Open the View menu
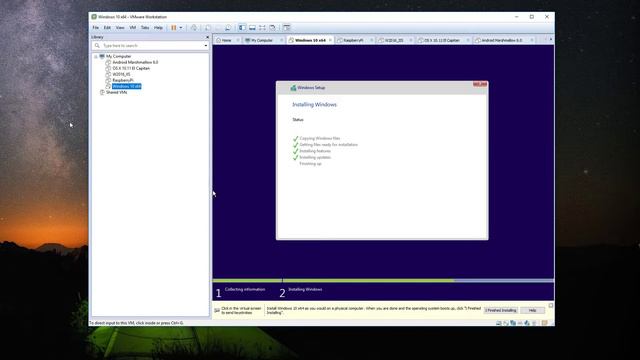 tap(120, 28)
